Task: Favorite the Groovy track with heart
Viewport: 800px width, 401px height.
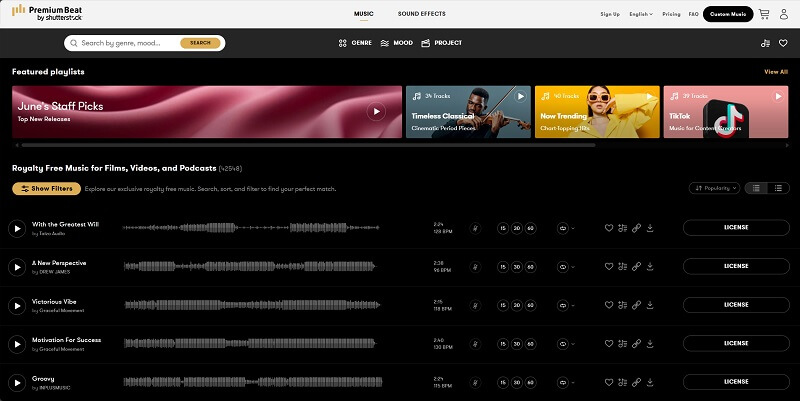Action: pos(609,382)
